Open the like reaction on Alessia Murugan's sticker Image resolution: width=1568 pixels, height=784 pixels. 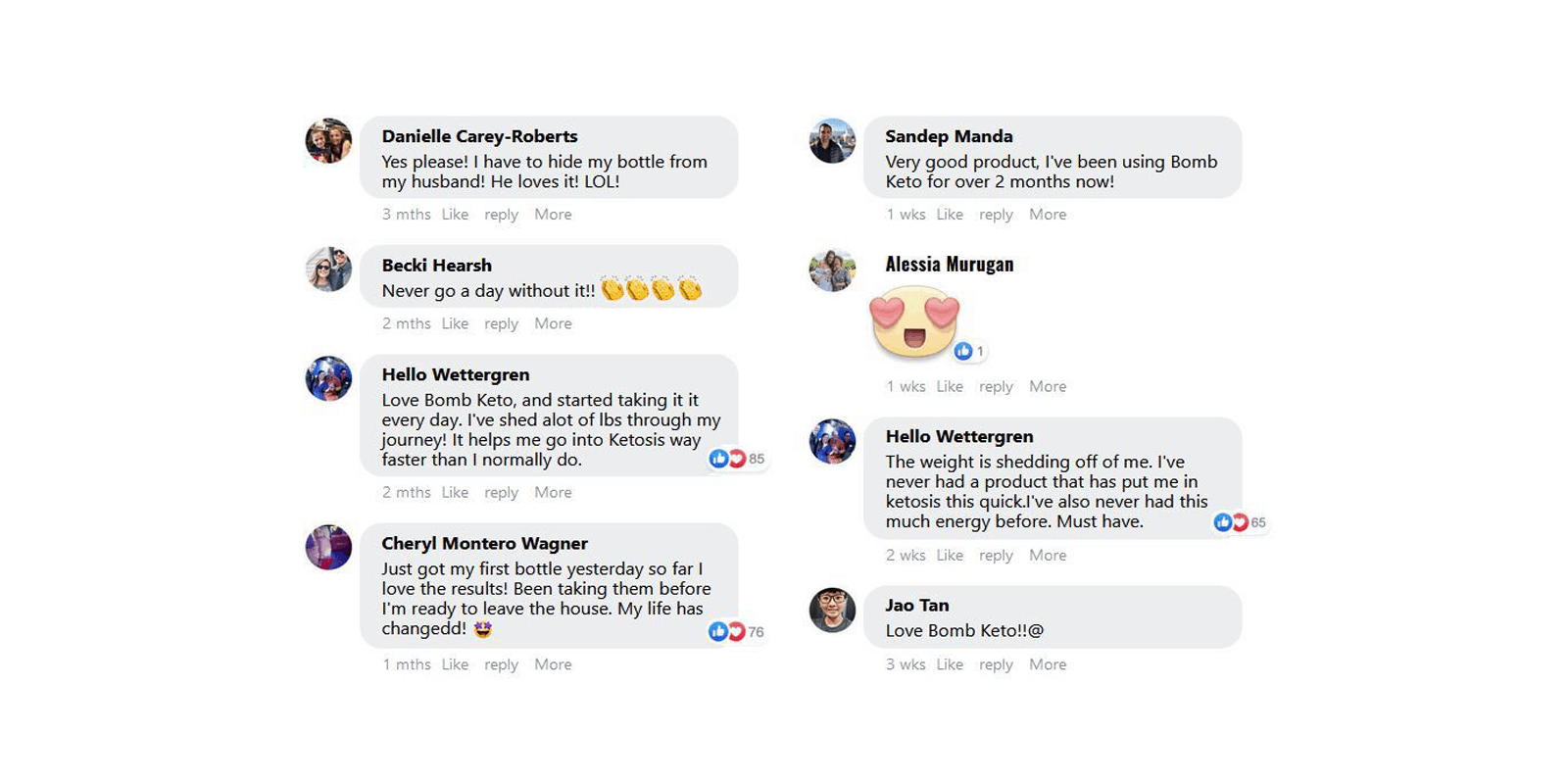969,351
